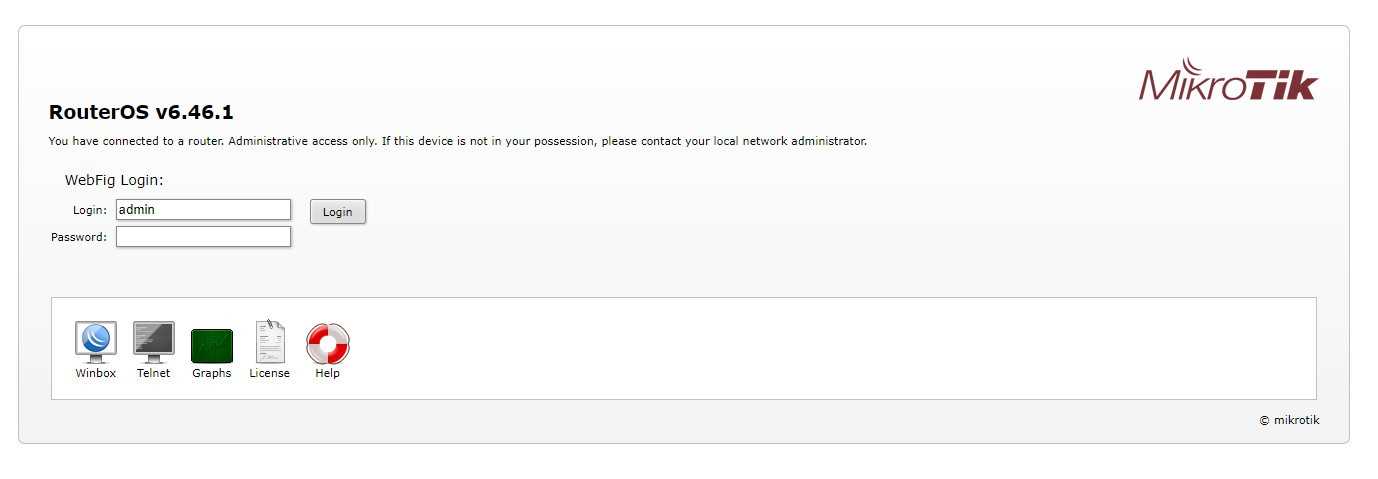The height and width of the screenshot is (479, 1378).
Task: Launch the Telnet terminal icon
Action: 154,342
